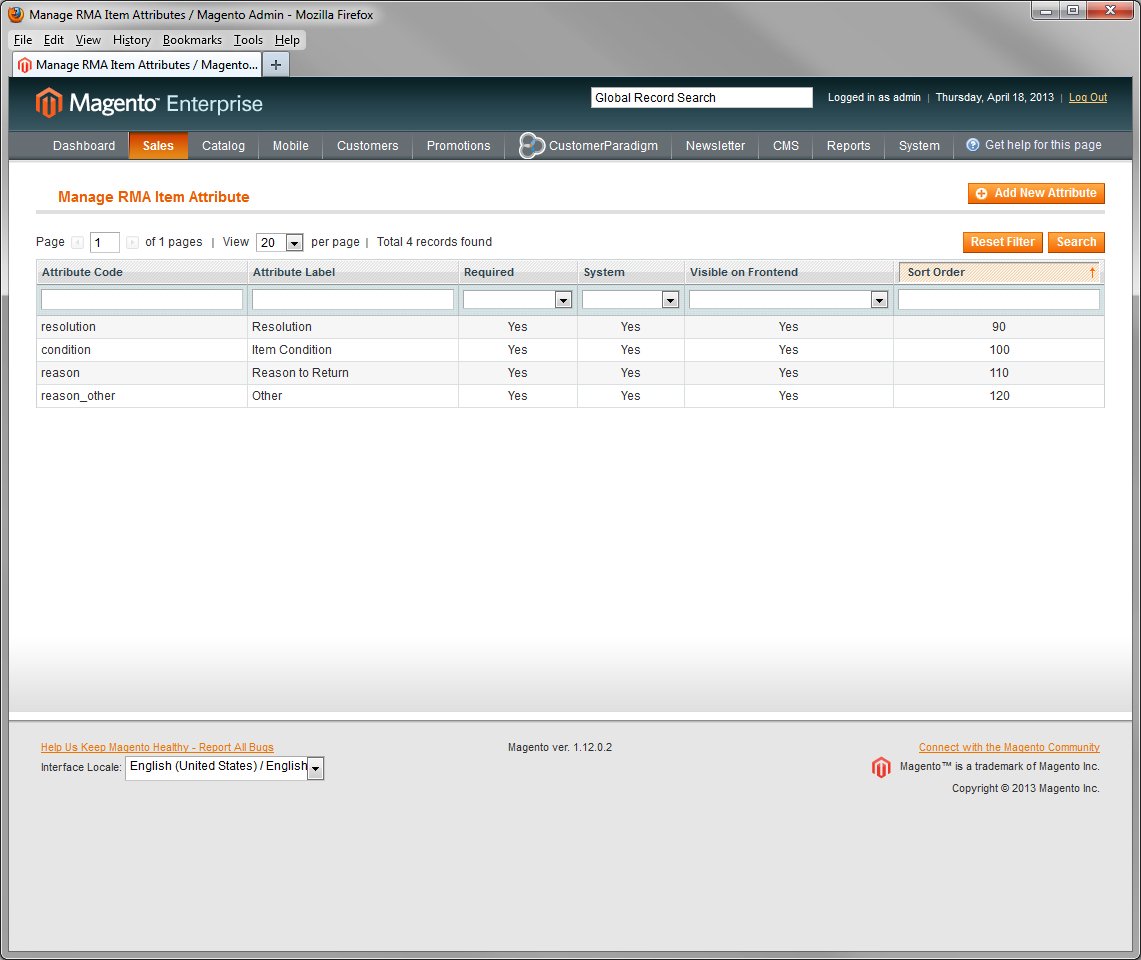Click the Magento Enterprise logo
1141x960 pixels.
(x=149, y=103)
